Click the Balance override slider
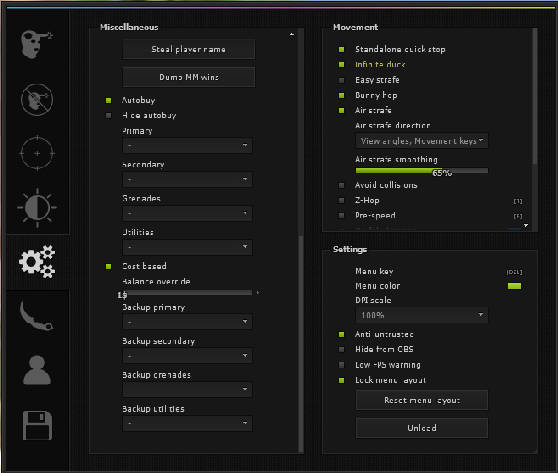Screen dimensions: 558x473 [x=188, y=293]
